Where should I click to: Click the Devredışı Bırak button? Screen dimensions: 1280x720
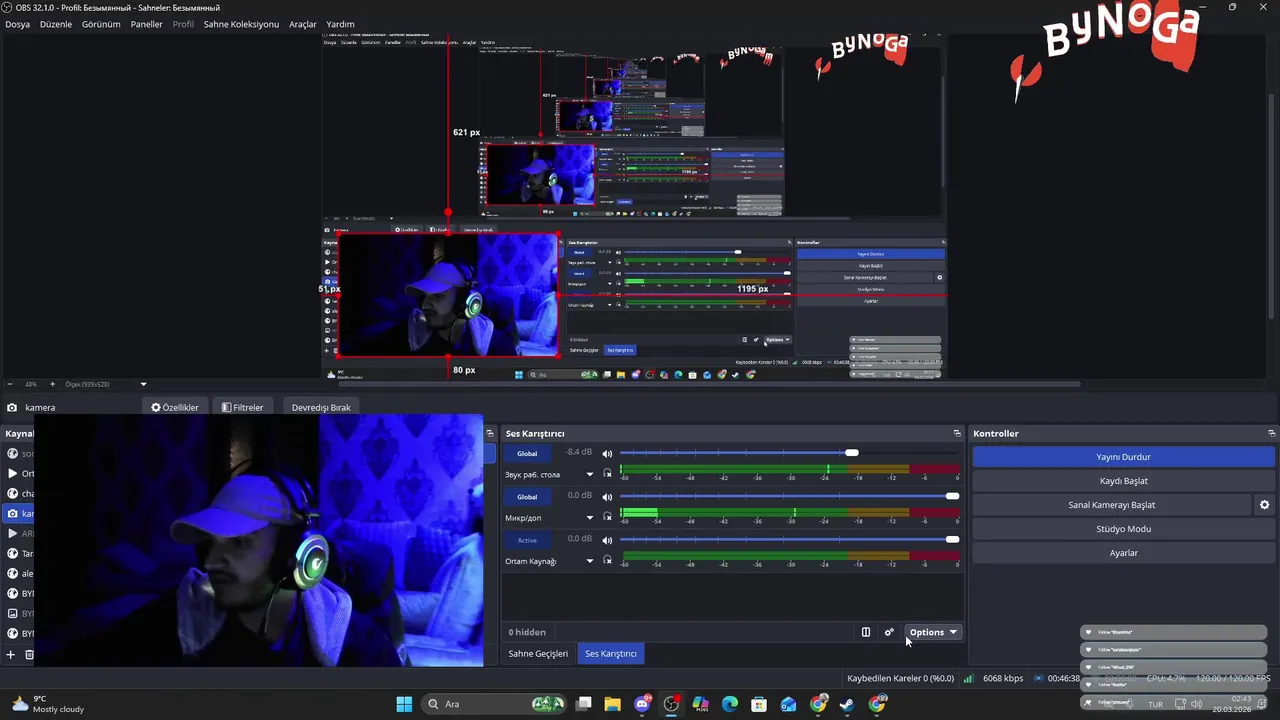pos(321,408)
